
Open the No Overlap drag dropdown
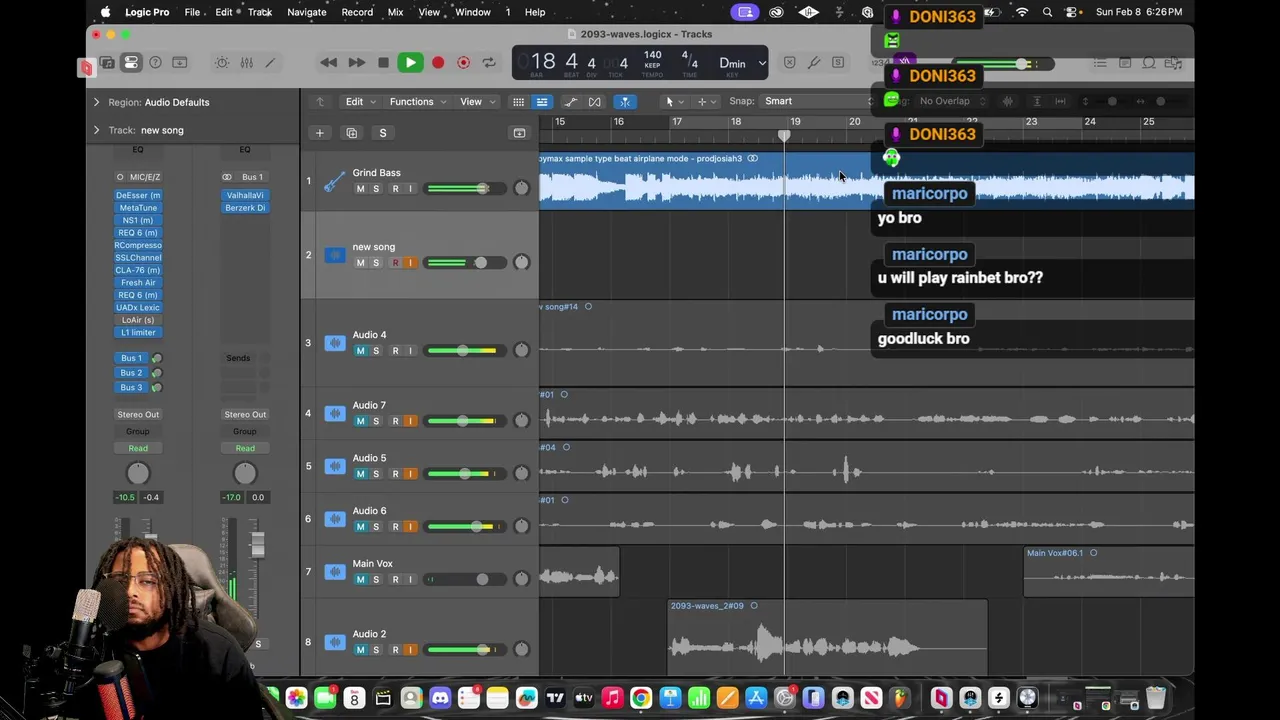pos(951,101)
